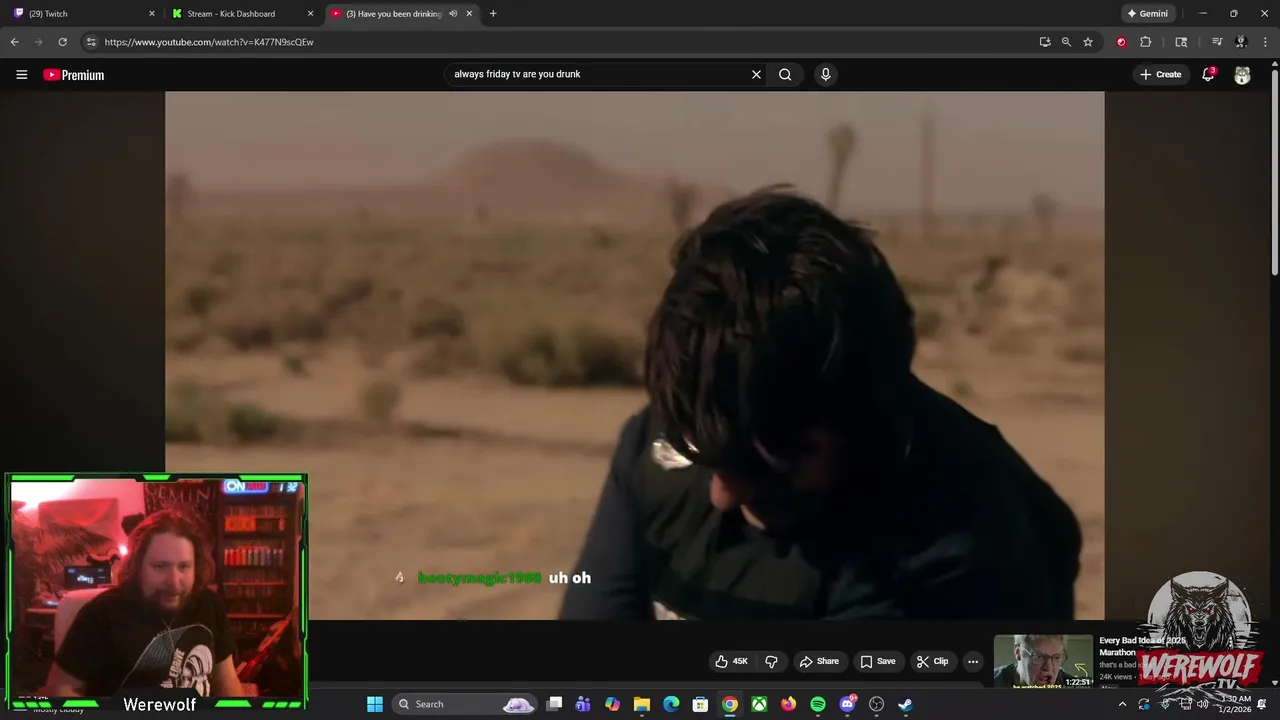Screen dimensions: 1280x720
Task: Open Every Bad Idea of 2025 title
Action: [x=1142, y=646]
